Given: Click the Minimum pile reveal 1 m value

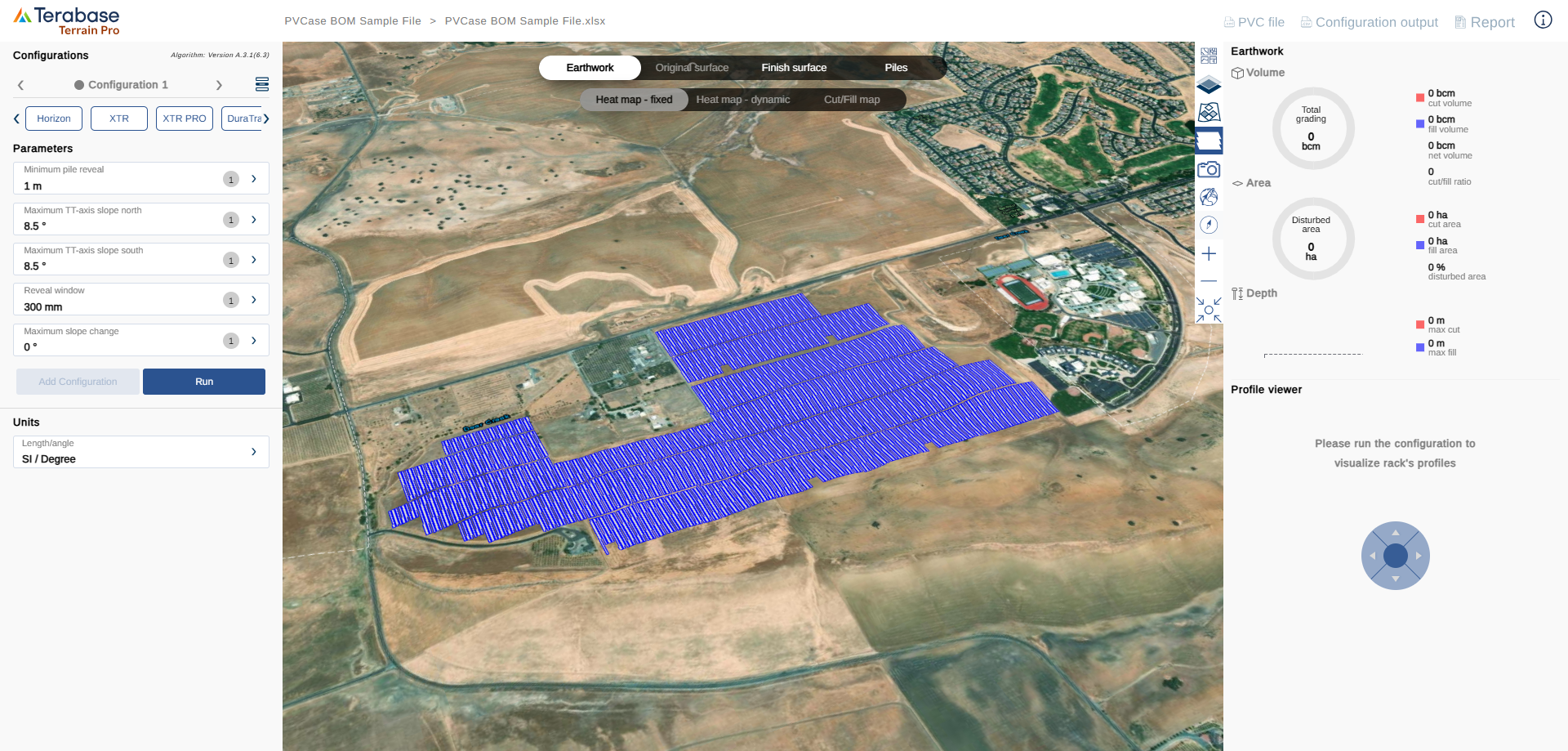Looking at the screenshot, I should (x=33, y=186).
